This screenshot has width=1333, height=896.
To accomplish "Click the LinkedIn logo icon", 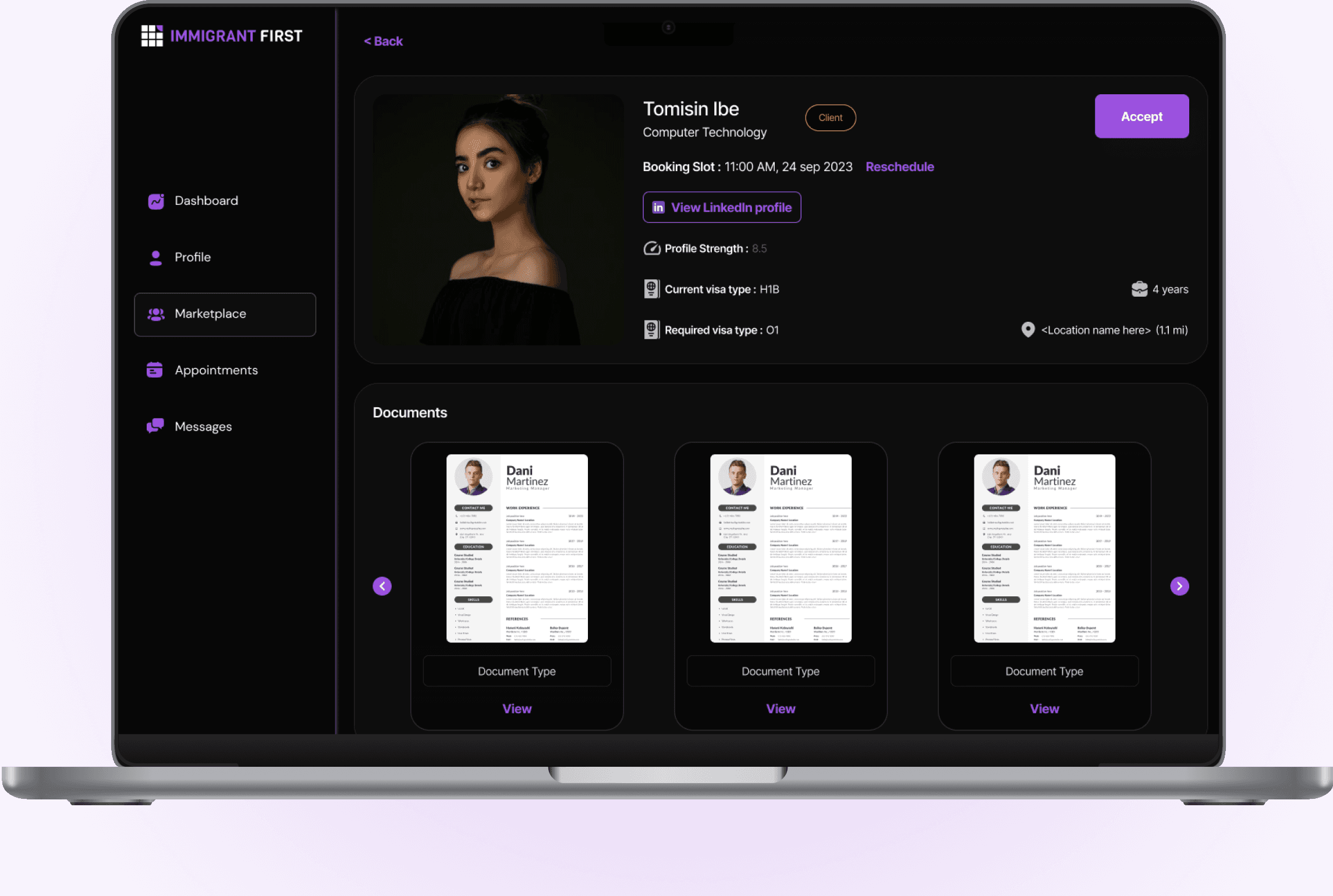I will [658, 208].
